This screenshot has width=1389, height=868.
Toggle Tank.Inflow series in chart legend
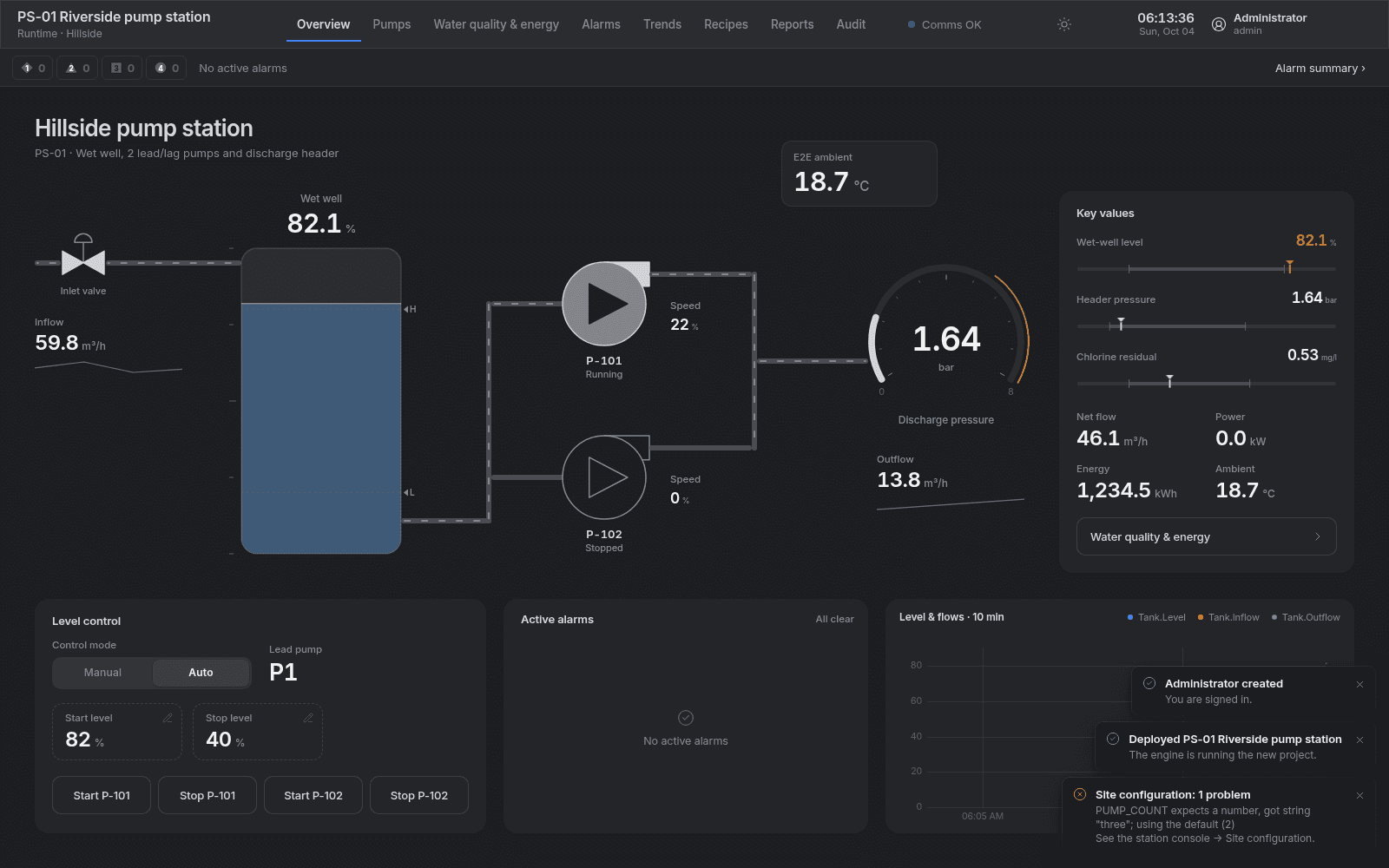1228,617
